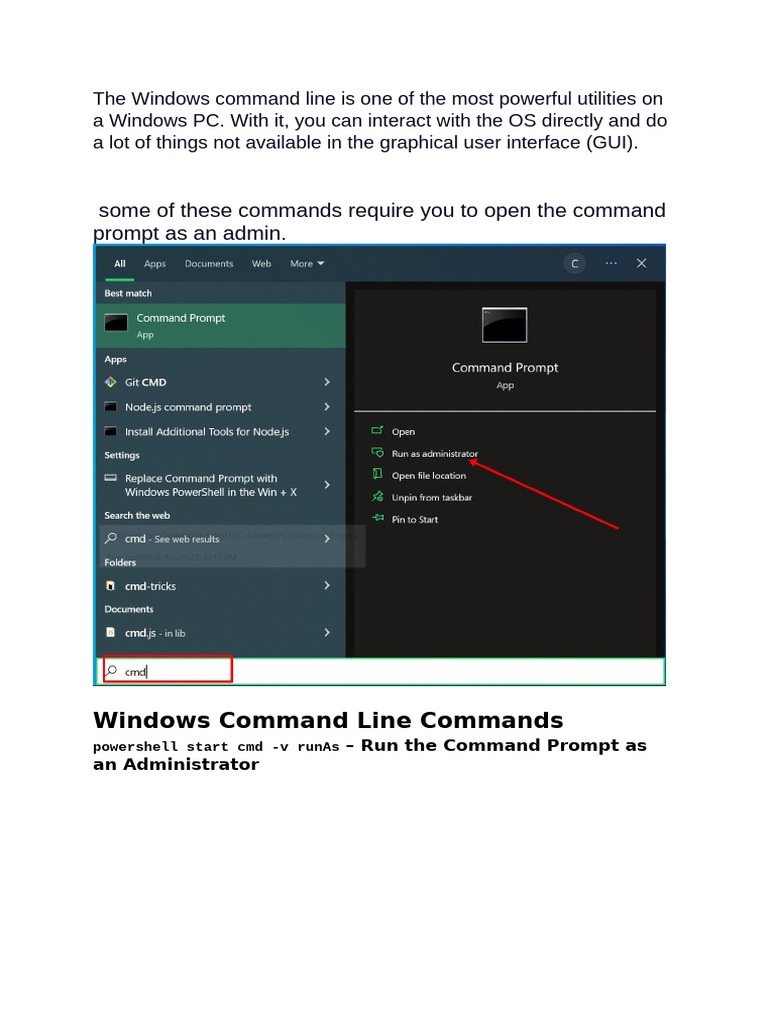Click the Pin to Start icon
The height and width of the screenshot is (1024, 768).
(x=377, y=518)
